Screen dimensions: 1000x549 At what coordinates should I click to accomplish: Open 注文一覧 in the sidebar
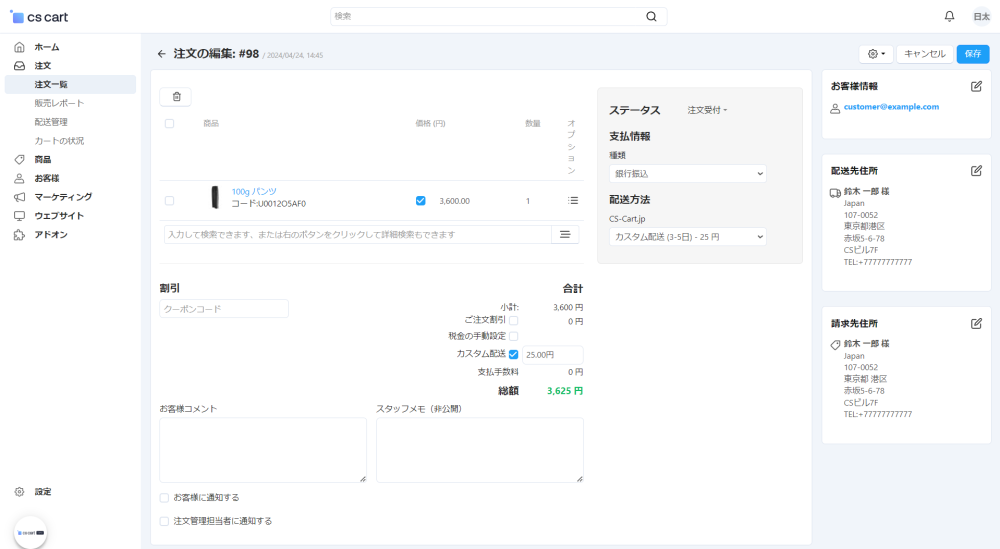coord(70,84)
